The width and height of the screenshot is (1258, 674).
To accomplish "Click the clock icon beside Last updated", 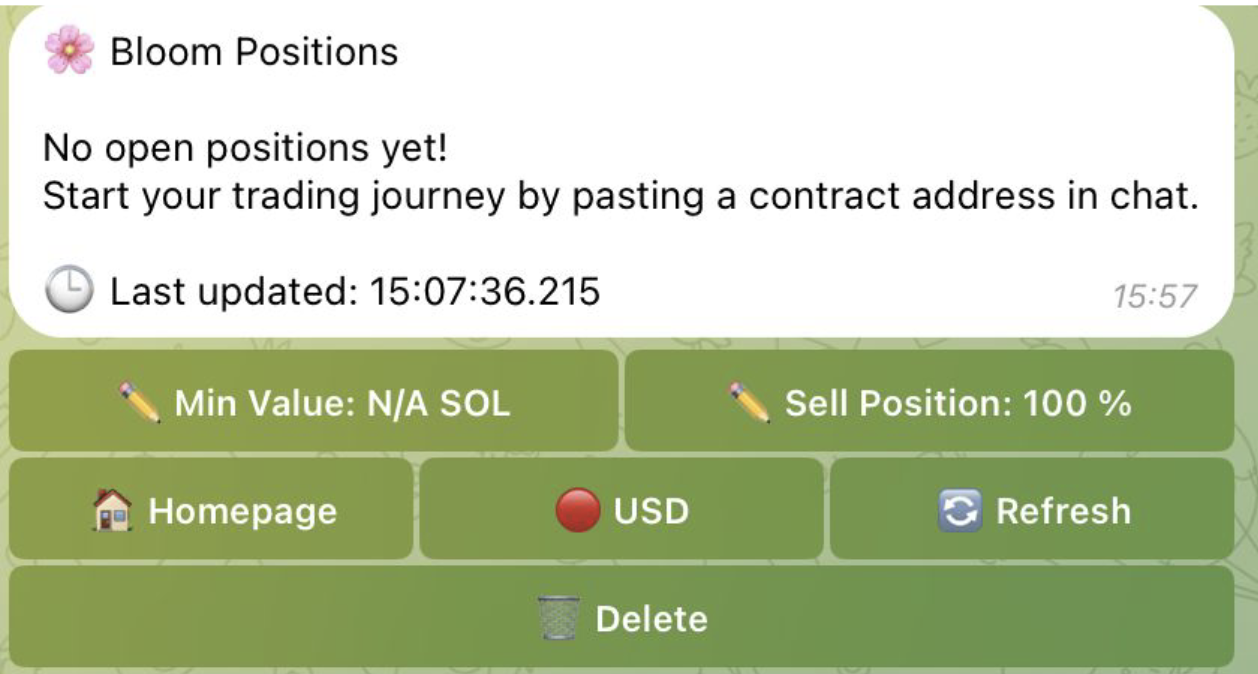I will [69, 291].
